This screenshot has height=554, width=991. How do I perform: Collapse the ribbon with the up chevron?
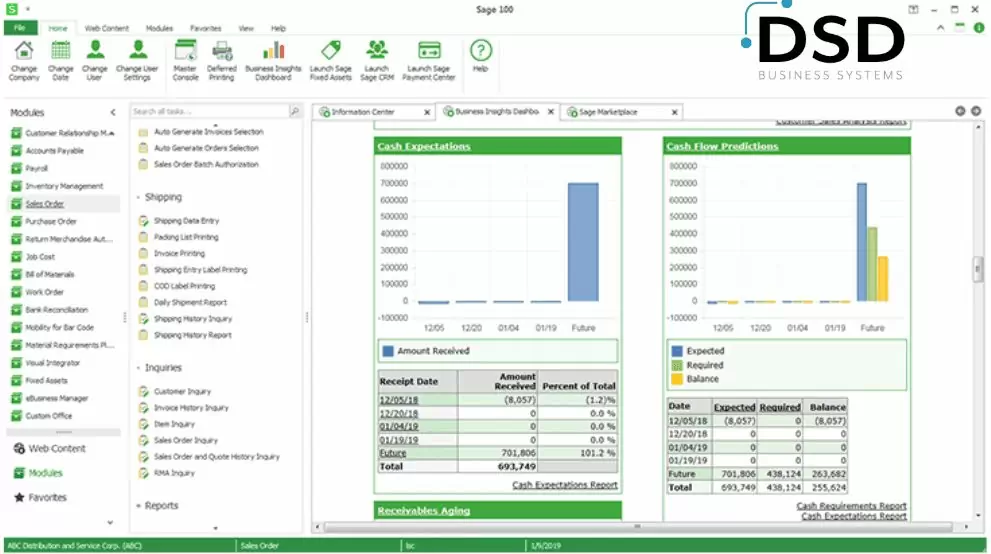point(940,28)
